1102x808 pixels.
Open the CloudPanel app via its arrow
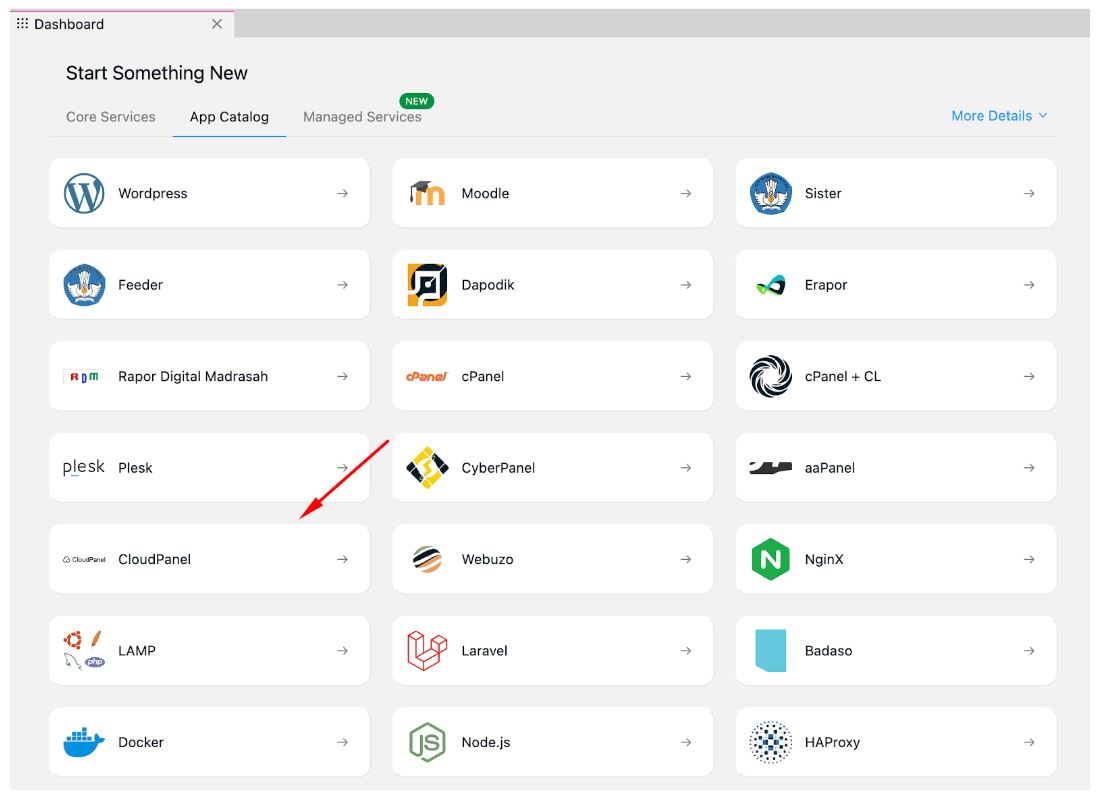(x=340, y=558)
